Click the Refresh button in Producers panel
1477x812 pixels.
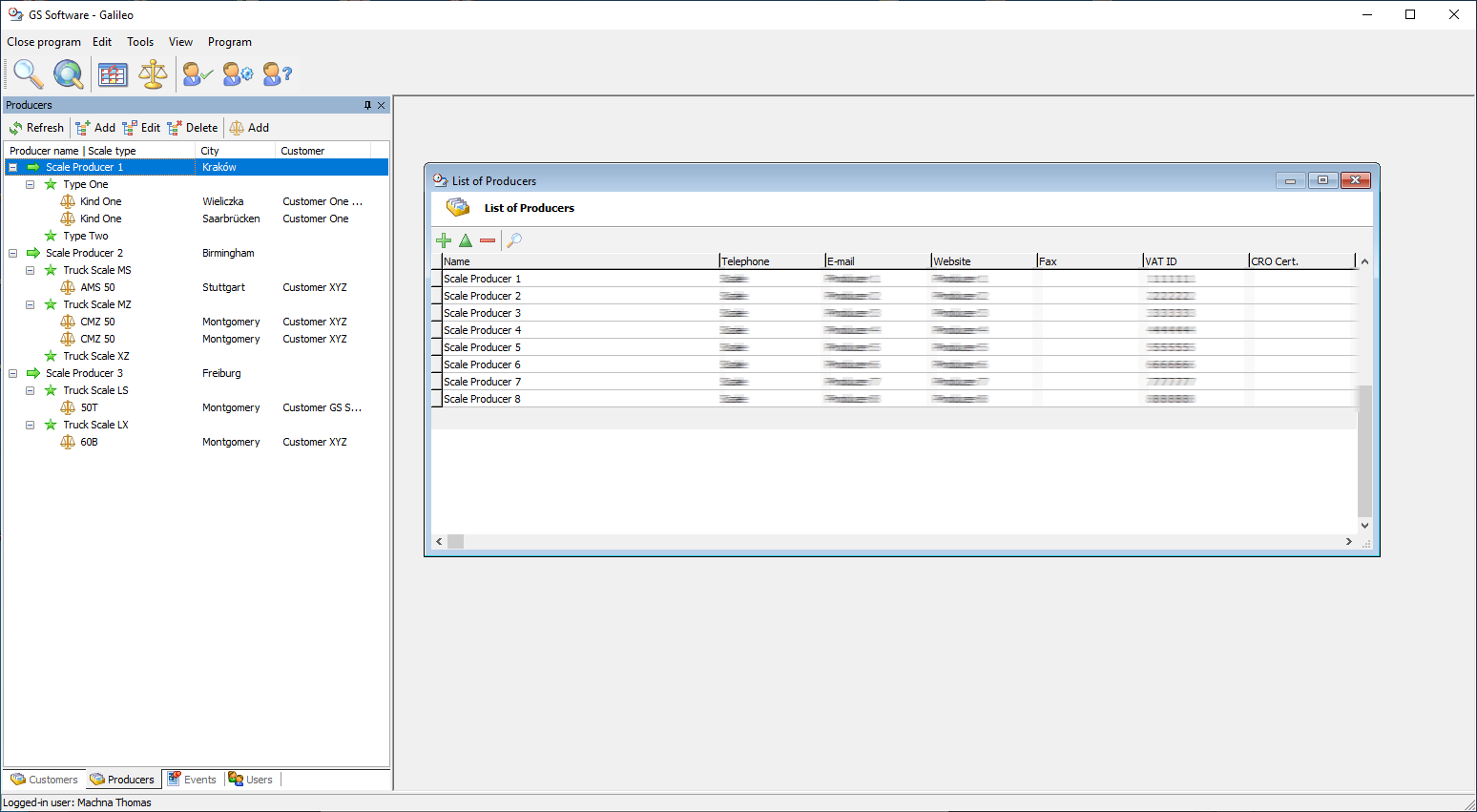(36, 128)
